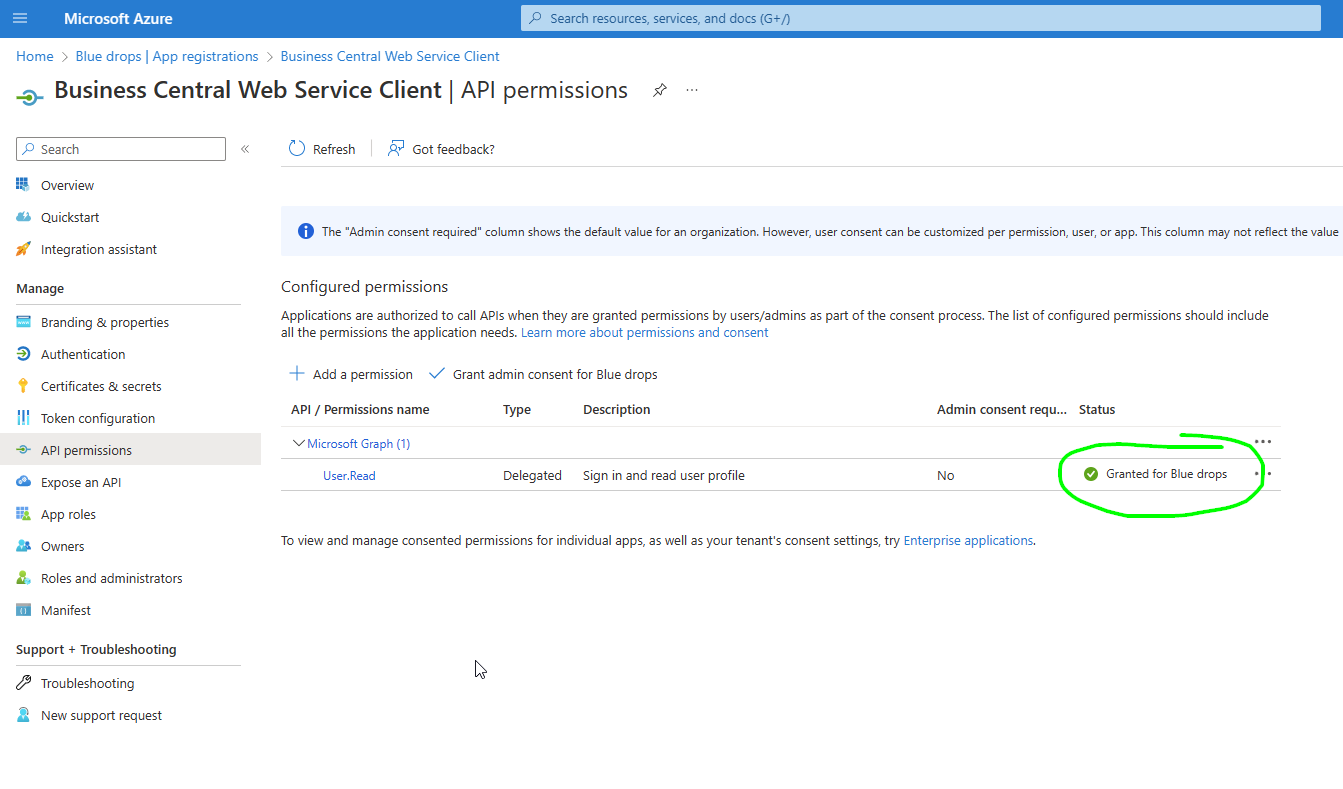Click the Refresh icon button

pos(297,149)
